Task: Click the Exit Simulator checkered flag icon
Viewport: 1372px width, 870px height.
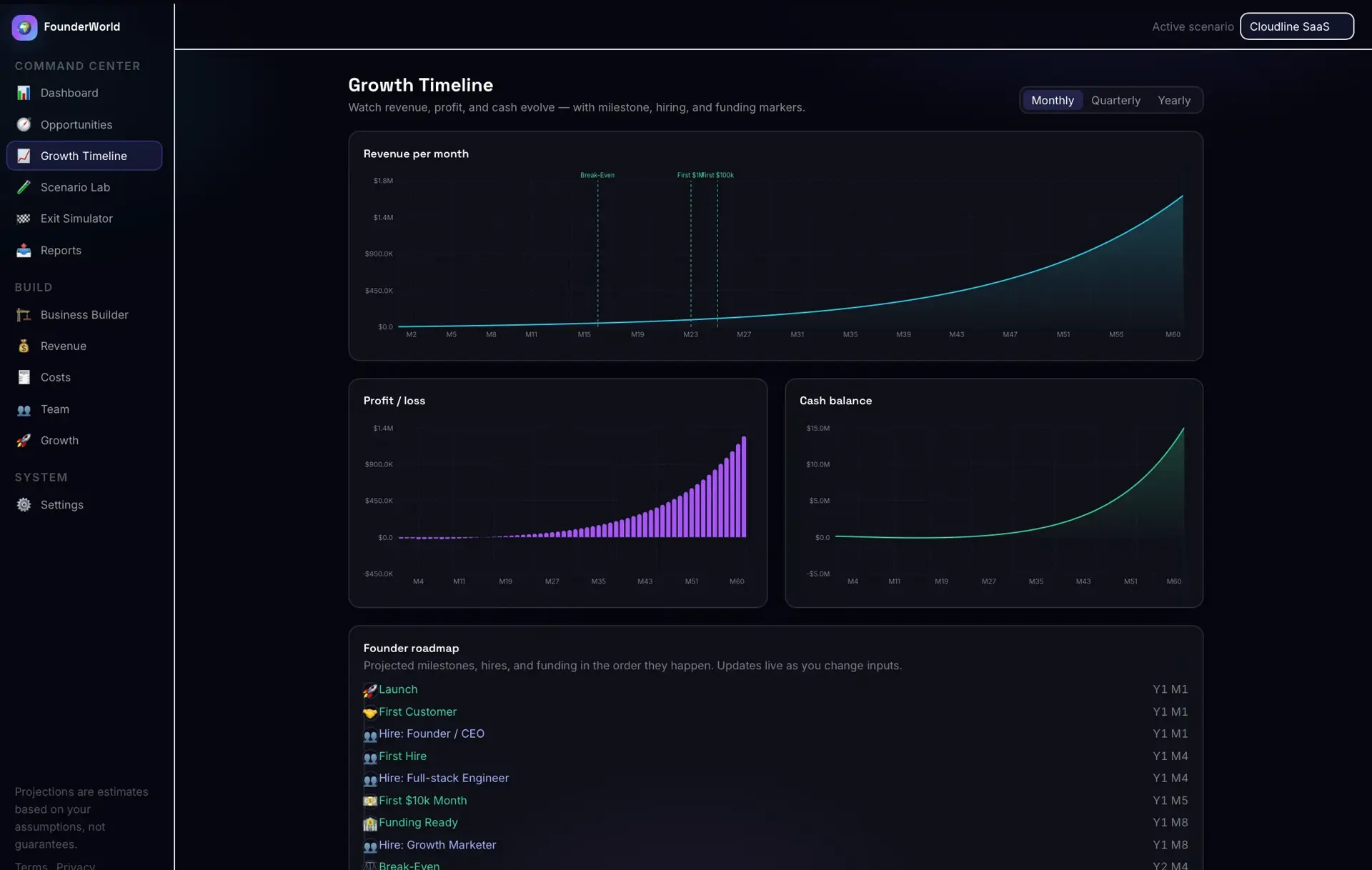Action: 24,219
